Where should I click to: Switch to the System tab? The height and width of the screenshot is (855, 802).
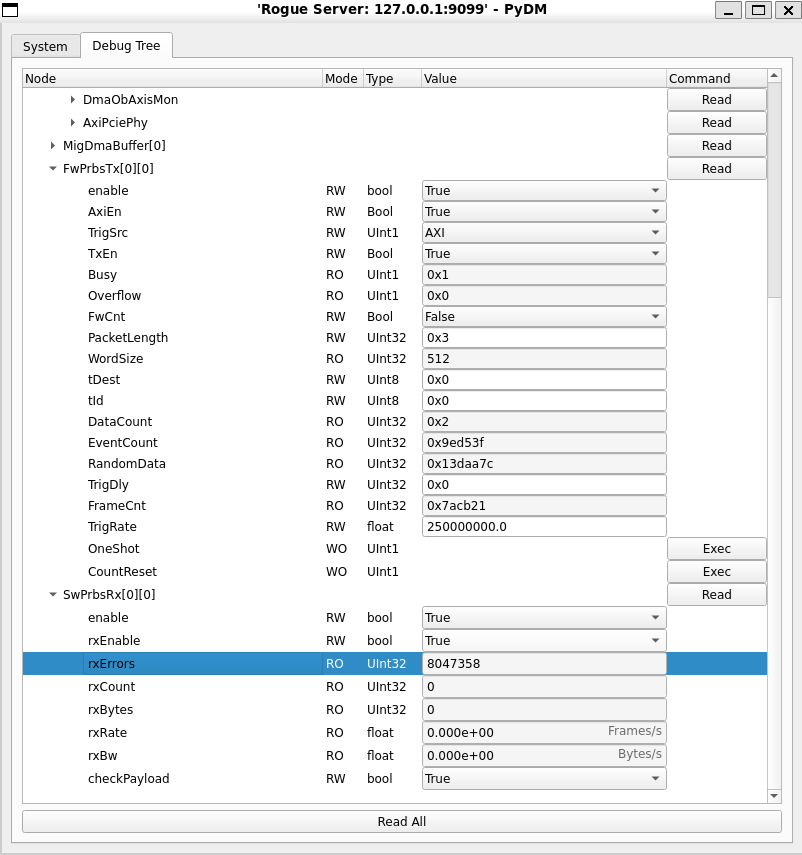pos(45,47)
